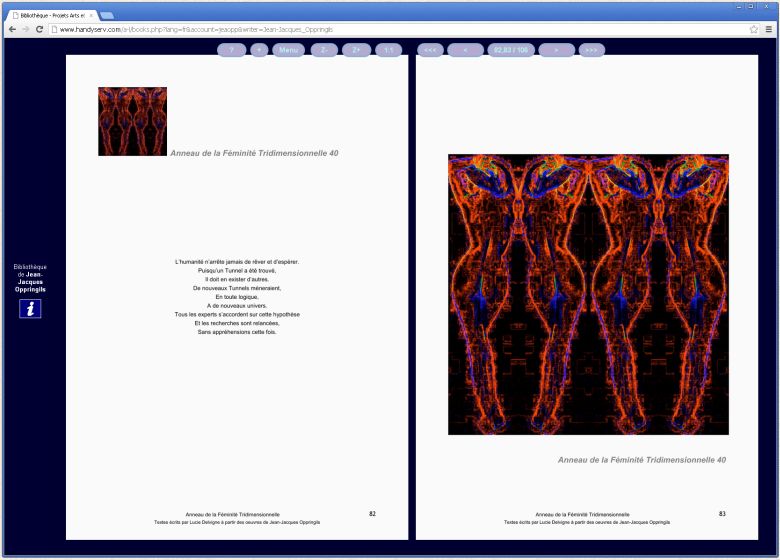Go to previous page with < button
The image size is (780, 560).
pos(465,50)
